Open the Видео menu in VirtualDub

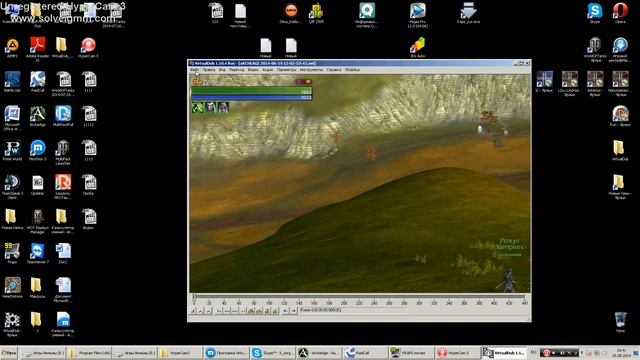tap(253, 70)
